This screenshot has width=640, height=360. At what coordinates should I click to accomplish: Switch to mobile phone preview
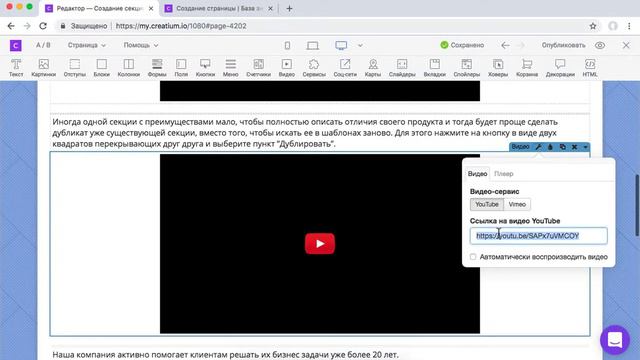click(287, 45)
